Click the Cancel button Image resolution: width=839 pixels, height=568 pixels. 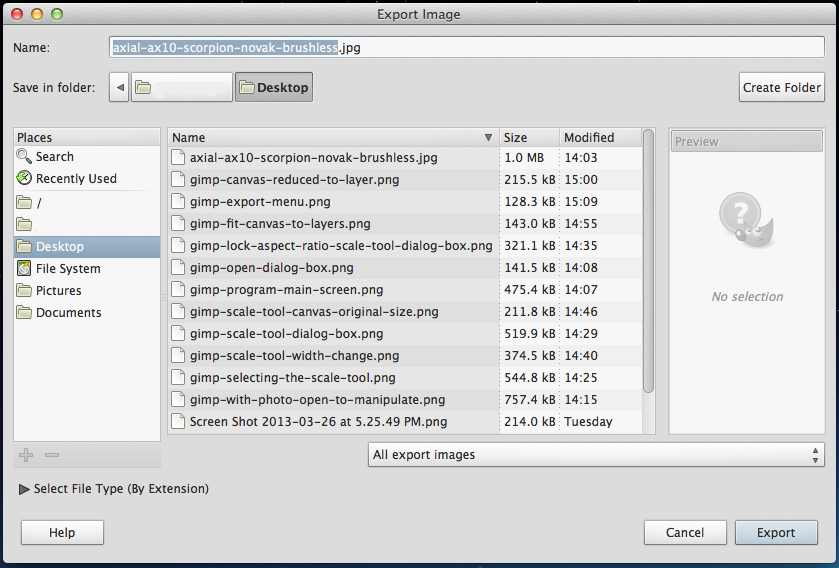(685, 533)
